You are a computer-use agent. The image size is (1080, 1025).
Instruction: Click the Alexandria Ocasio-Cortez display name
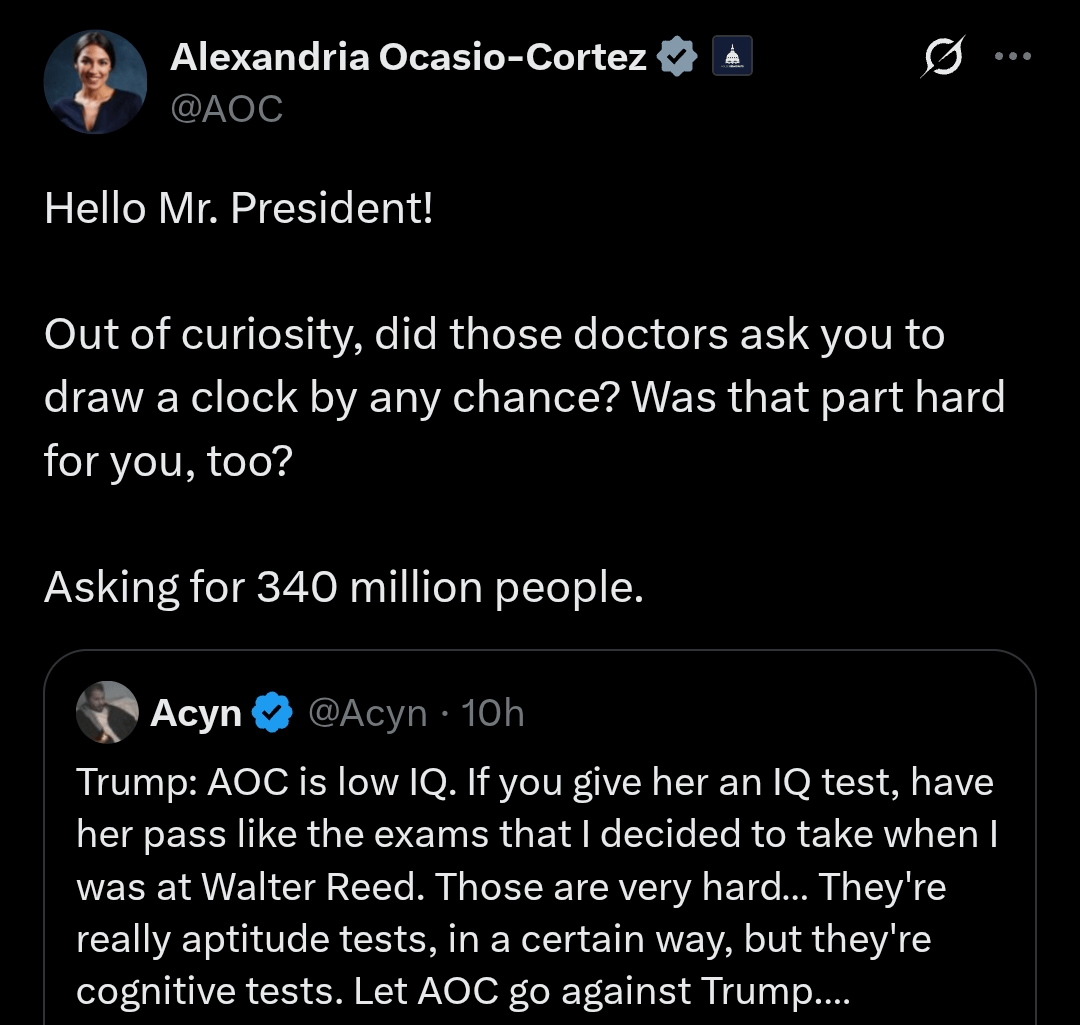tap(408, 58)
